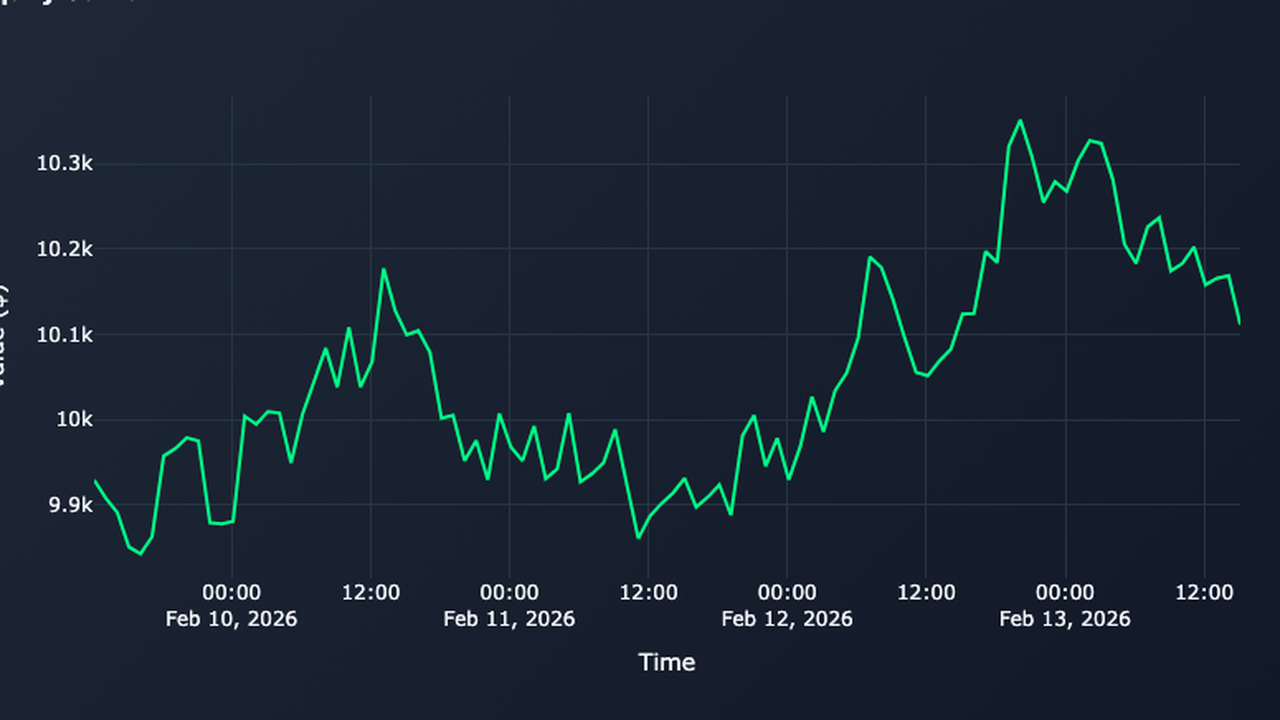Image resolution: width=1280 pixels, height=720 pixels.
Task: Click the 10.3k y-axis label
Action: click(65, 164)
